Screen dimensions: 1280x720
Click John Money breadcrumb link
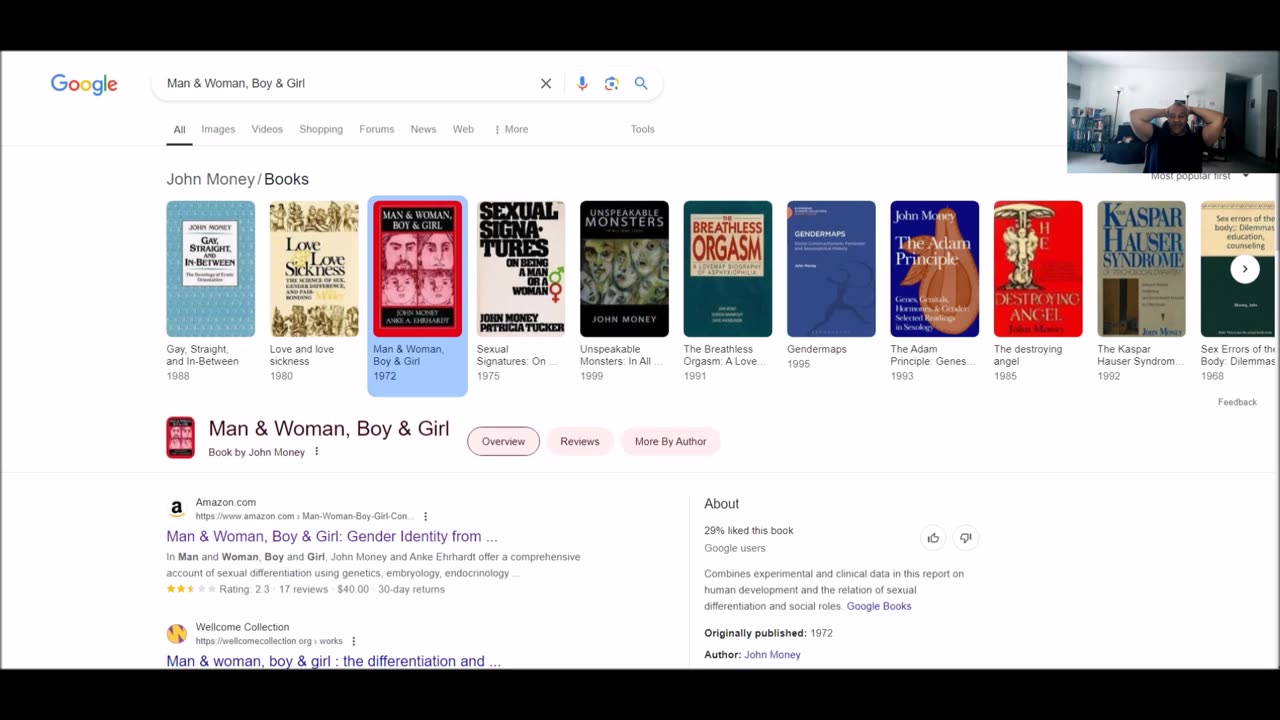pyautogui.click(x=211, y=179)
